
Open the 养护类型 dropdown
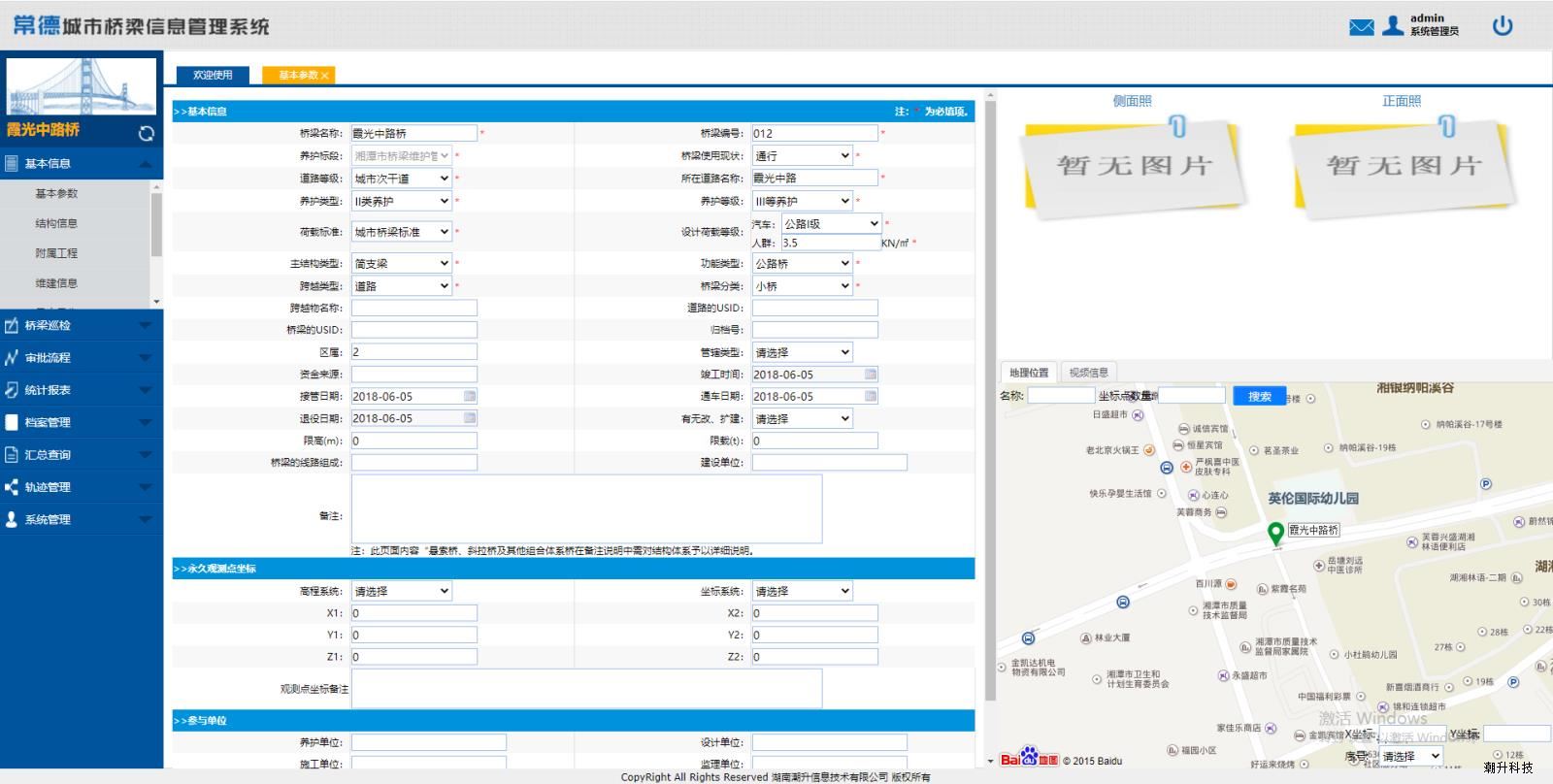click(x=402, y=201)
